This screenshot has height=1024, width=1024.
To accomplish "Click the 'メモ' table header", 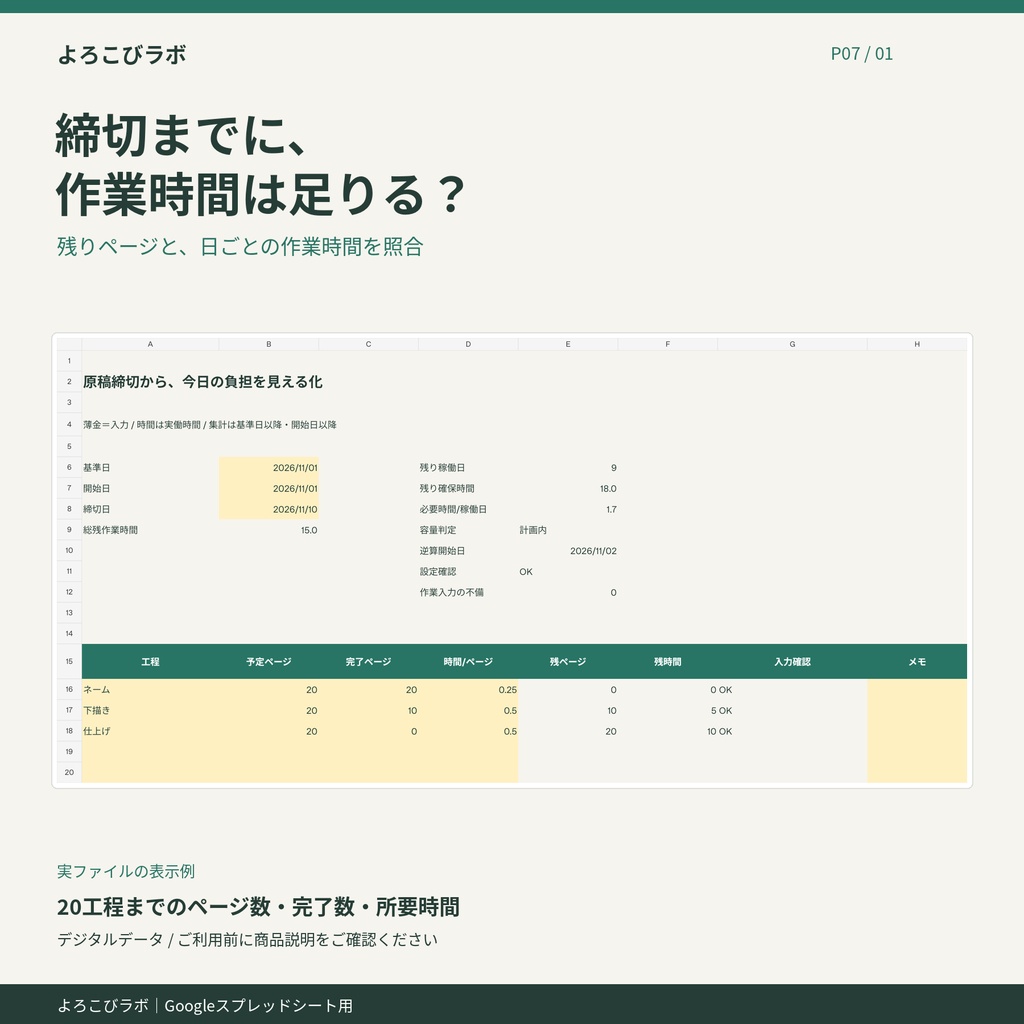I will pos(917,662).
